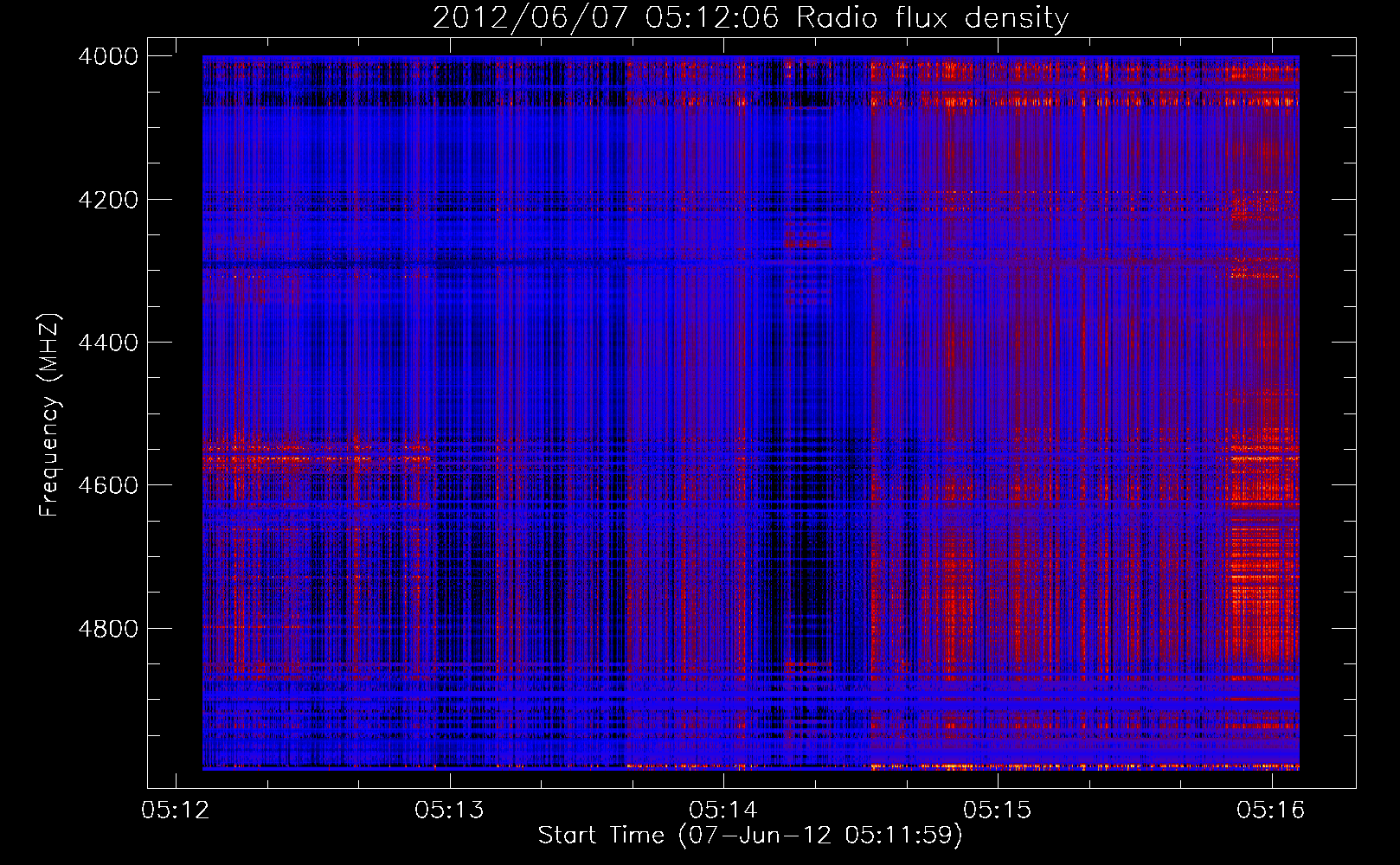Click the x-axis label "Start Time (07-Jun-12 05:11:59)"
1400x865 pixels.
pyautogui.click(x=750, y=836)
